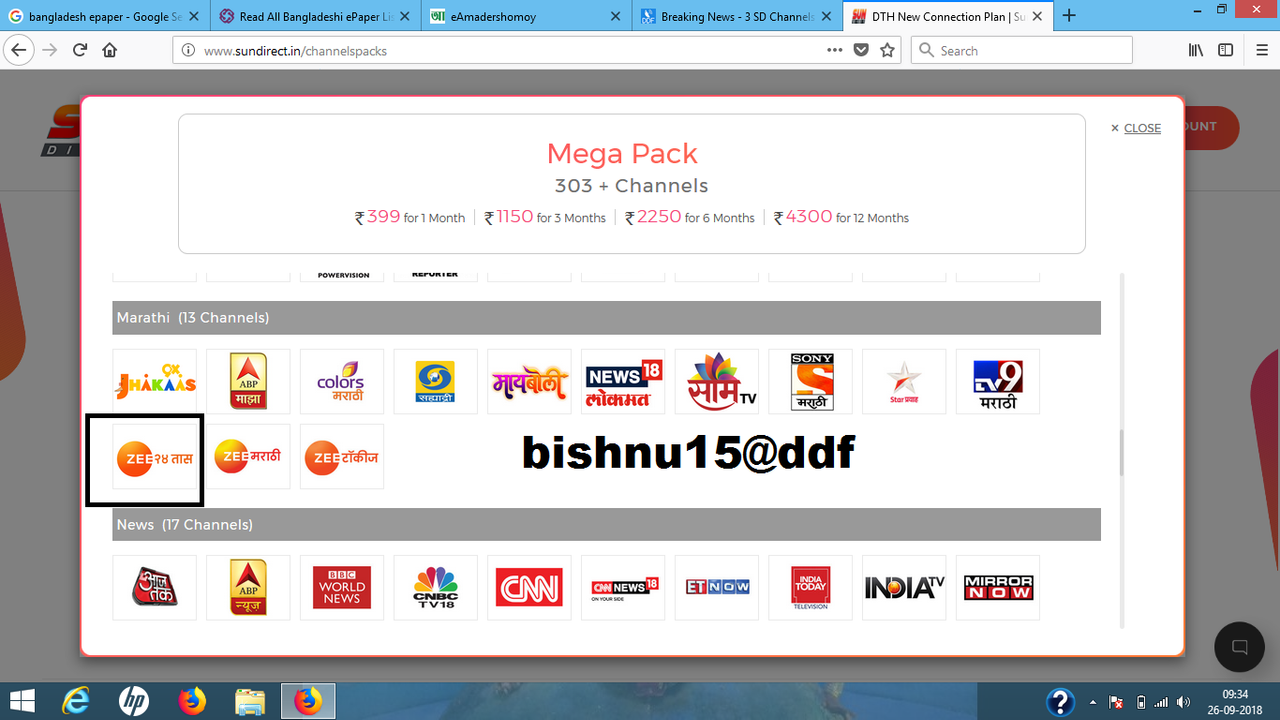The height and width of the screenshot is (720, 1280).
Task: Click the 1150 for 3 Months price
Action: (x=546, y=217)
